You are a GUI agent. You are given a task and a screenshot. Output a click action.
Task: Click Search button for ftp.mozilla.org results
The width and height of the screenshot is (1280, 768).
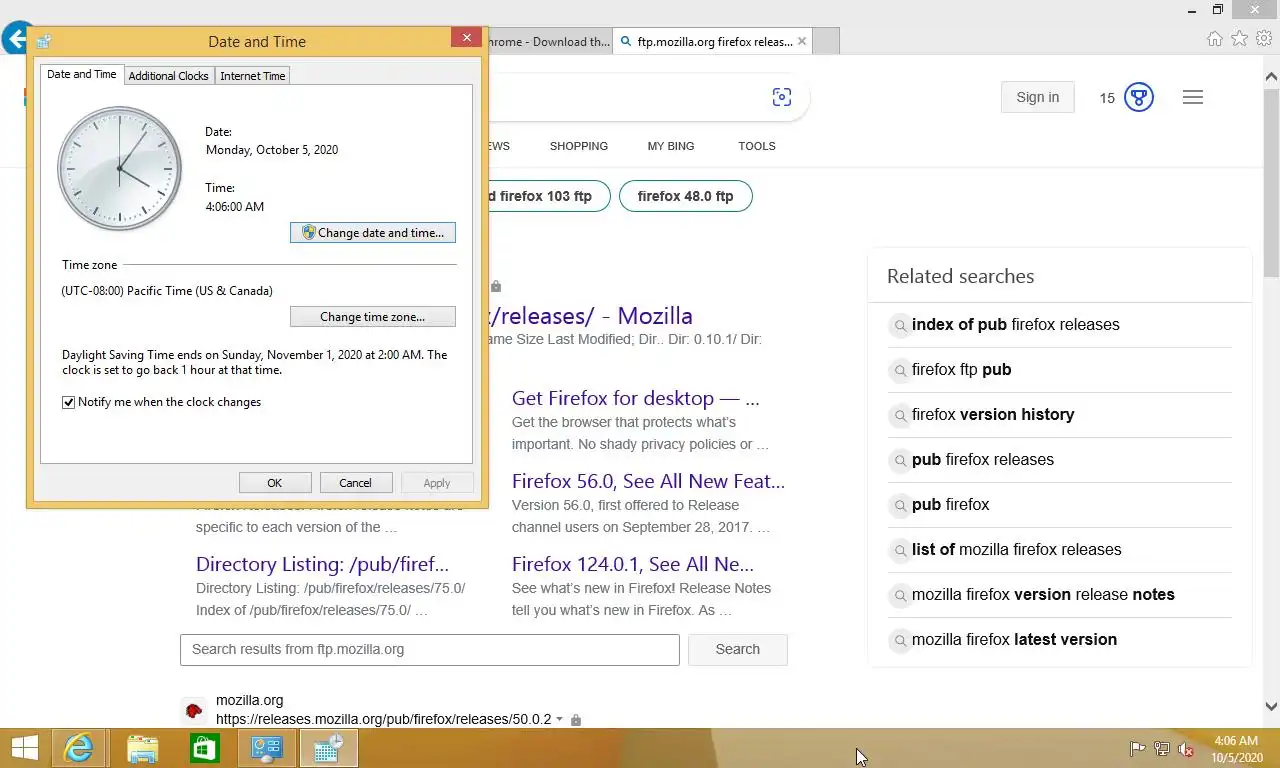tap(738, 649)
